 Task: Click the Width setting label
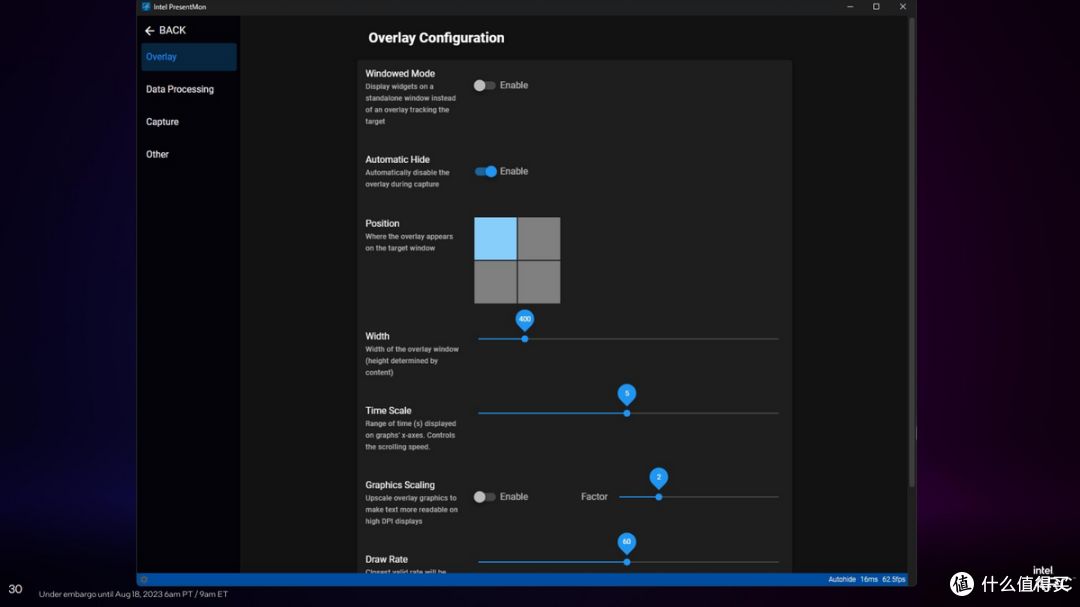pyautogui.click(x=377, y=336)
